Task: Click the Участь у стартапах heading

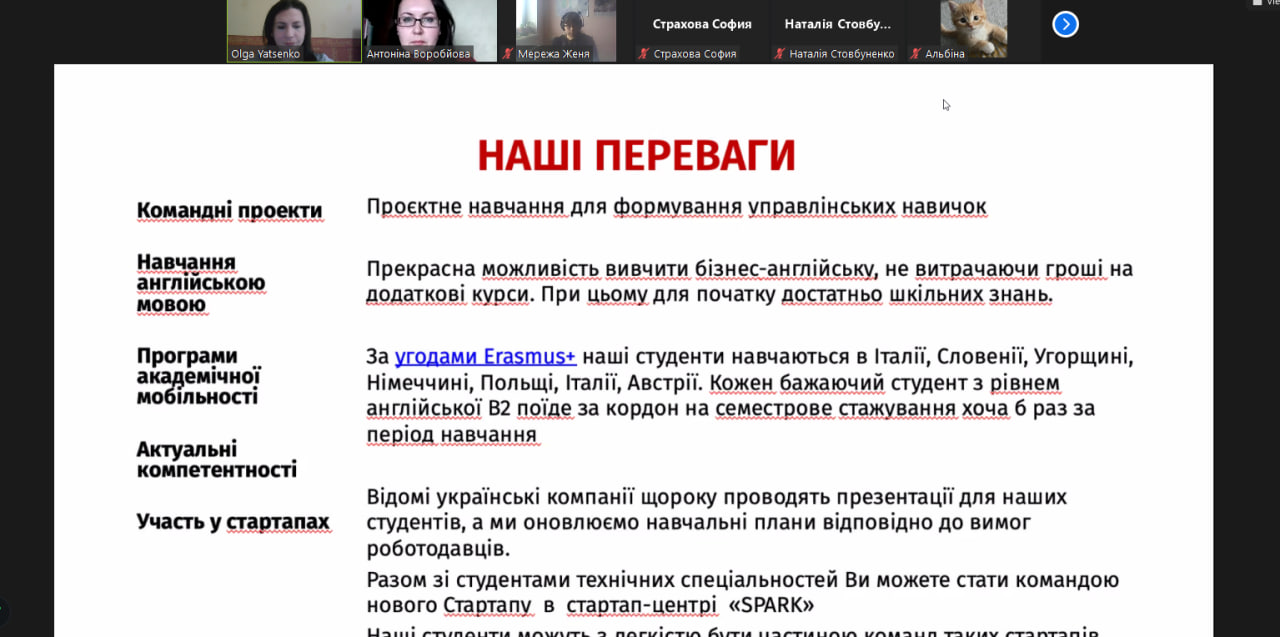Action: coord(233,522)
